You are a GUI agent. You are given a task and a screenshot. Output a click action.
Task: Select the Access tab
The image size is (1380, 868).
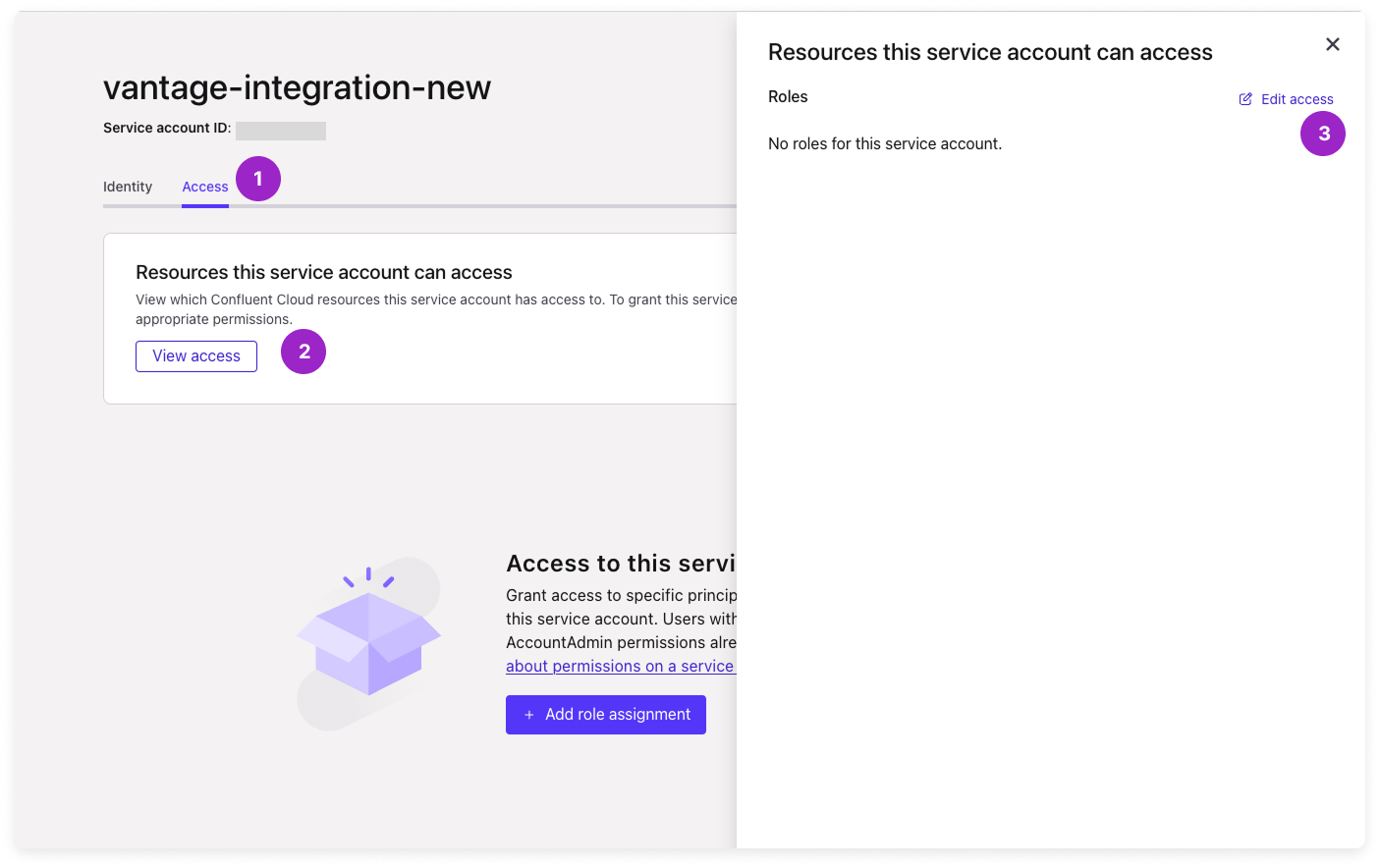point(204,187)
